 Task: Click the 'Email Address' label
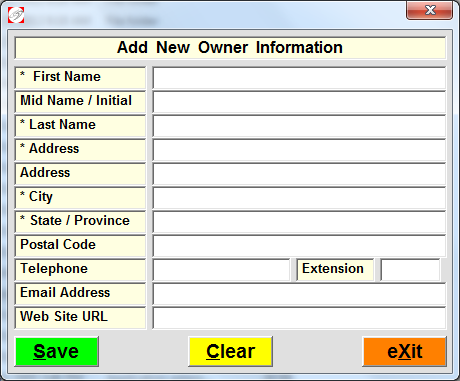(x=80, y=294)
